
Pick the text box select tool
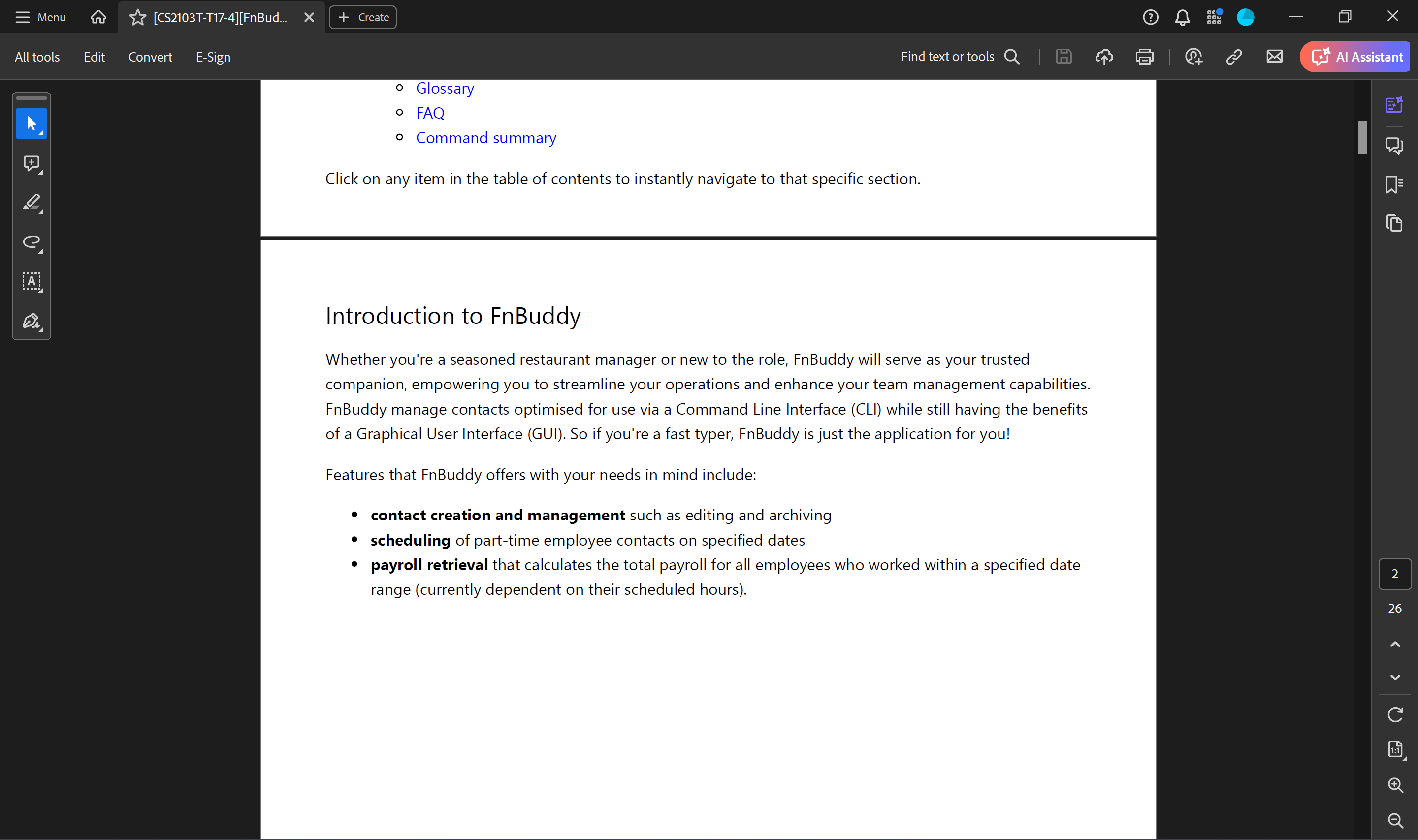(31, 281)
